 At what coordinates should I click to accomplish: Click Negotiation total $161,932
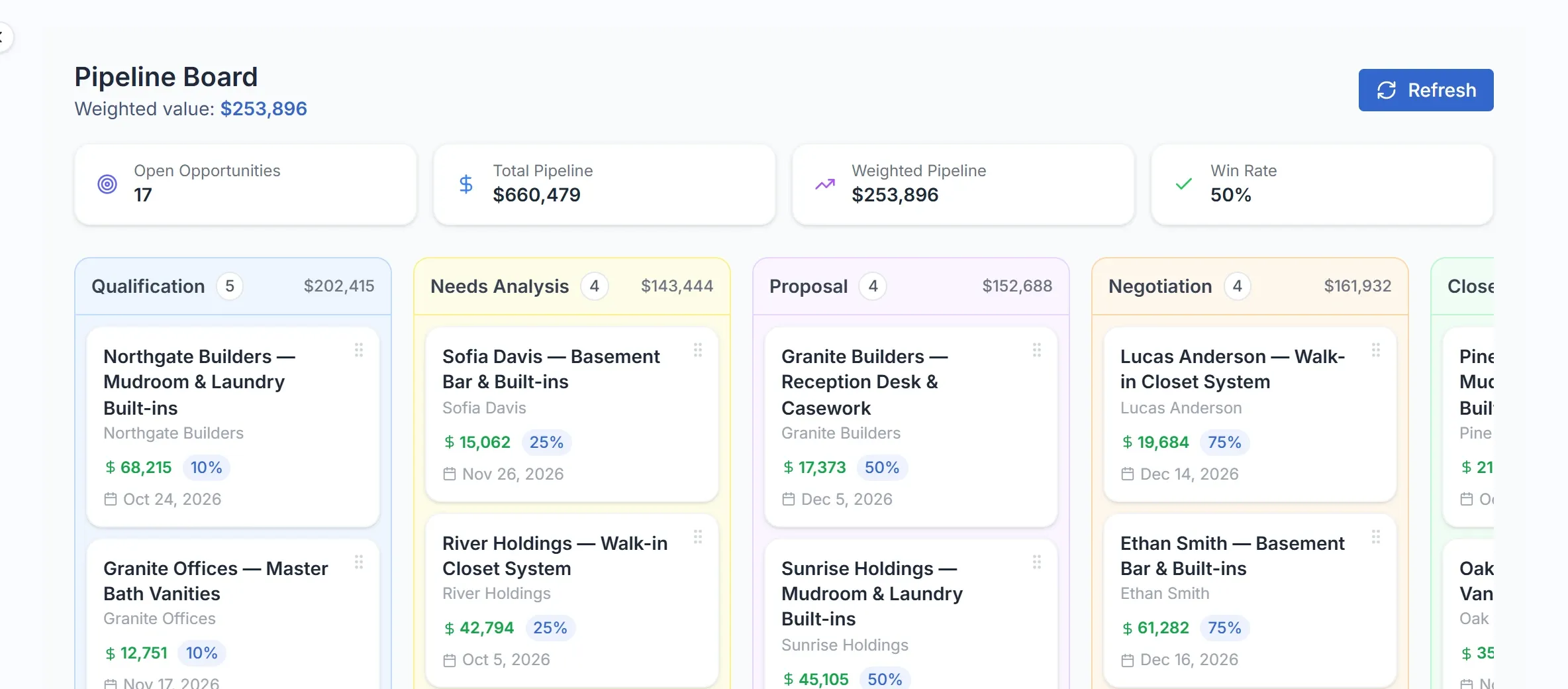pos(1357,286)
